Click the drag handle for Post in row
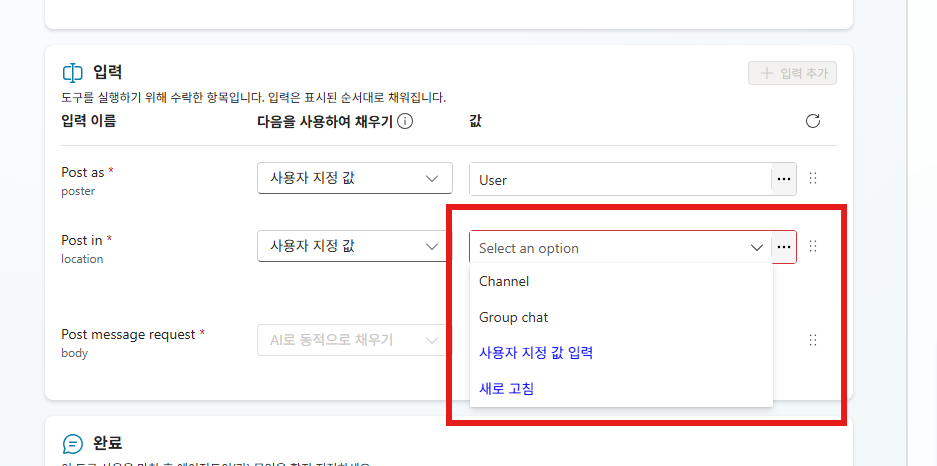This screenshot has width=937, height=466. [813, 246]
